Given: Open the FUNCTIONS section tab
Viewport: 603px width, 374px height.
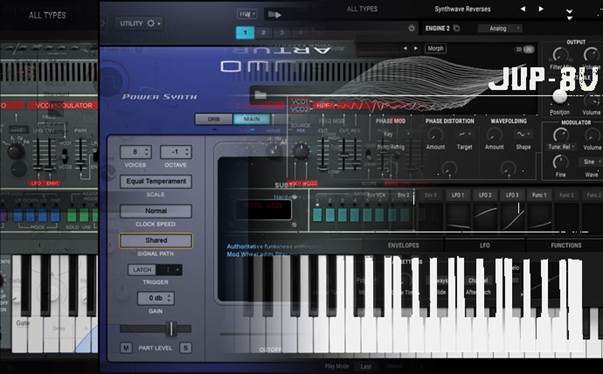Looking at the screenshot, I should pyautogui.click(x=566, y=245).
